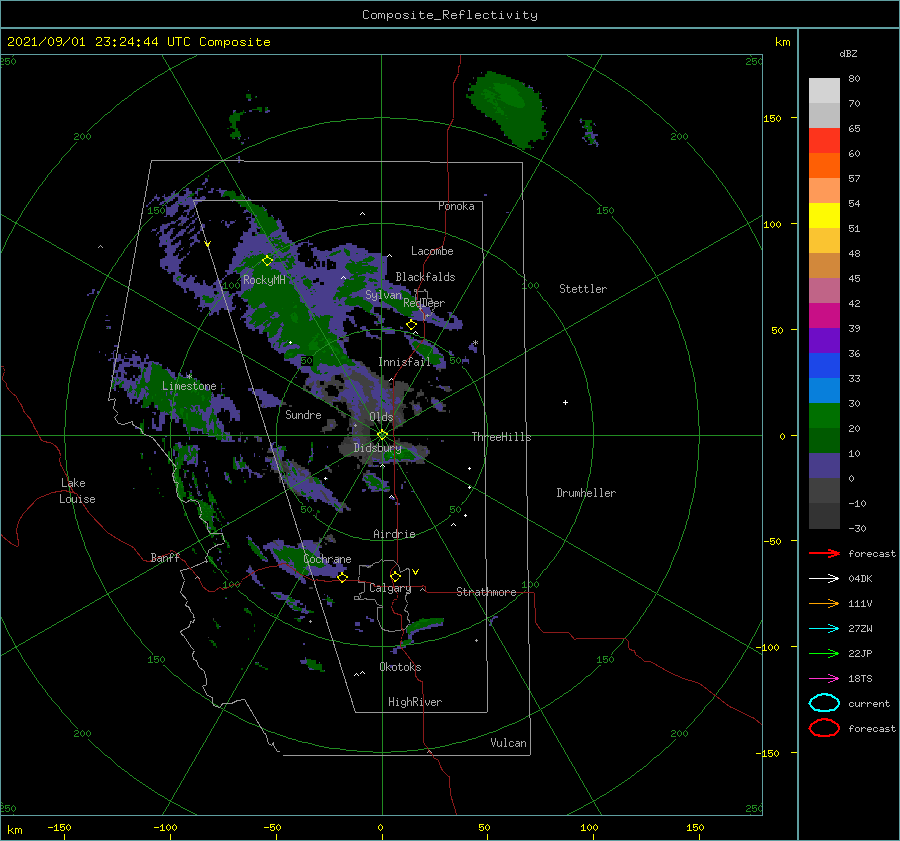
Task: Click the white 04DK arrow icon
Action: click(x=824, y=579)
